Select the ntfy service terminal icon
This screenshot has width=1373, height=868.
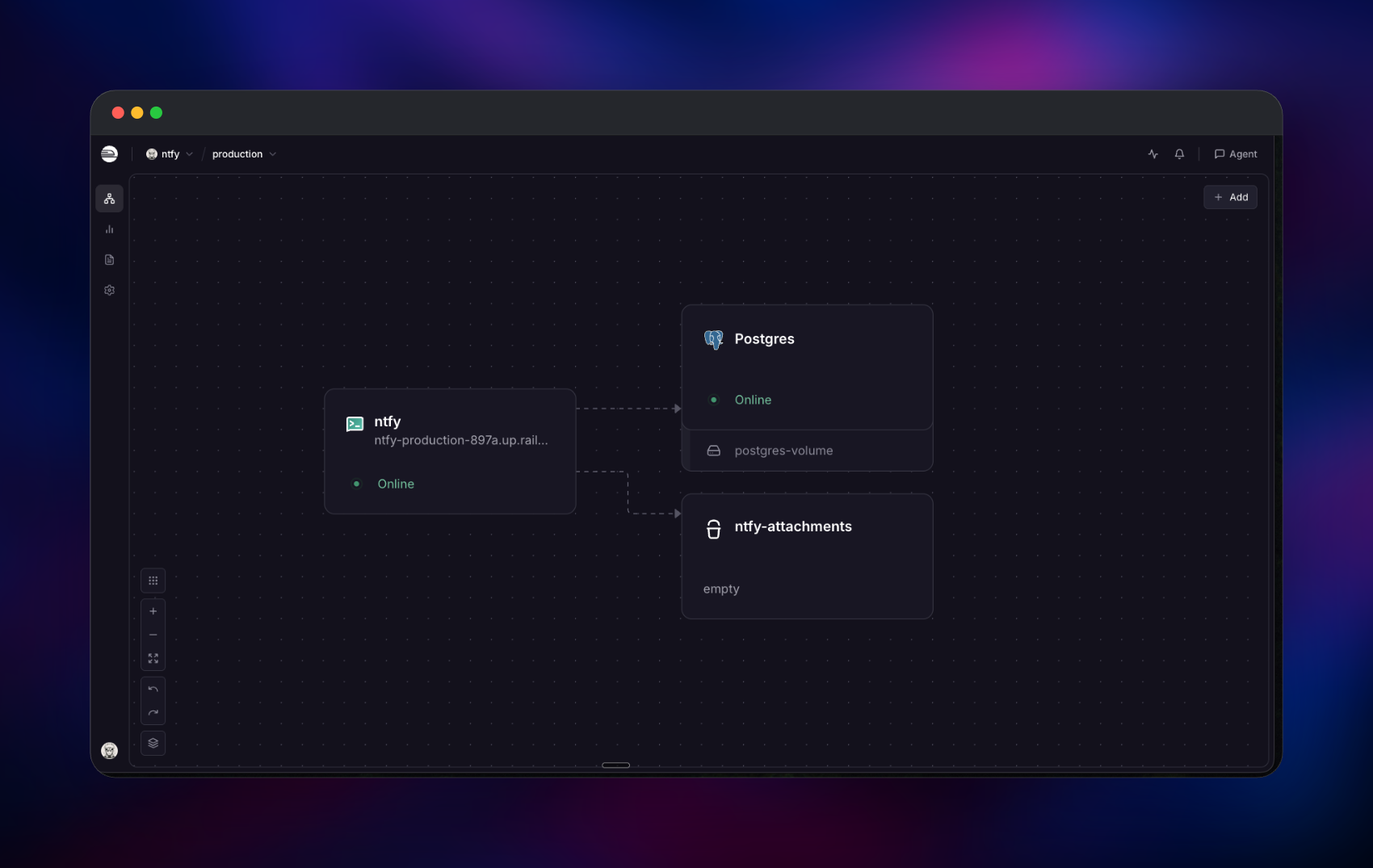[x=355, y=424]
